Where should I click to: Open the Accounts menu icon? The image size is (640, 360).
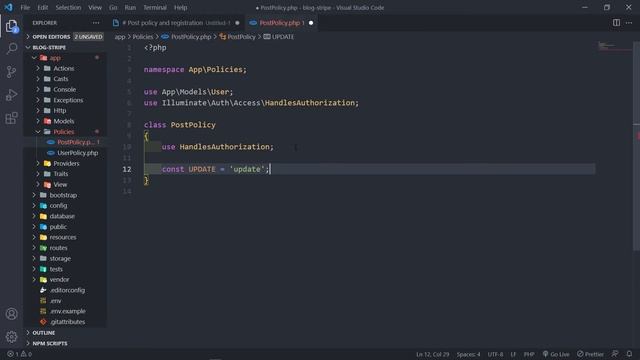(x=11, y=314)
